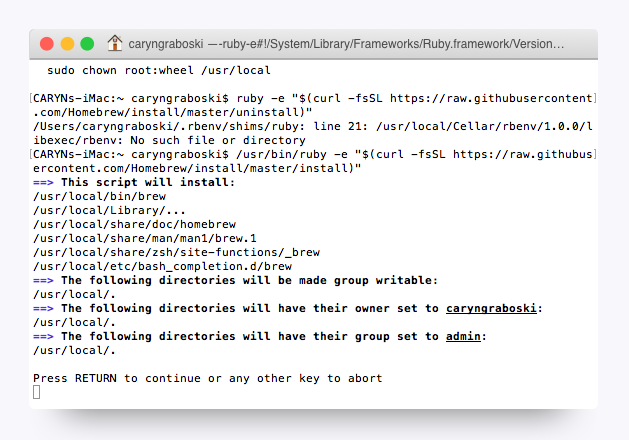Click the bash_completion.d/brew path line
Image resolution: width=629 pixels, height=440 pixels.
pos(162,267)
